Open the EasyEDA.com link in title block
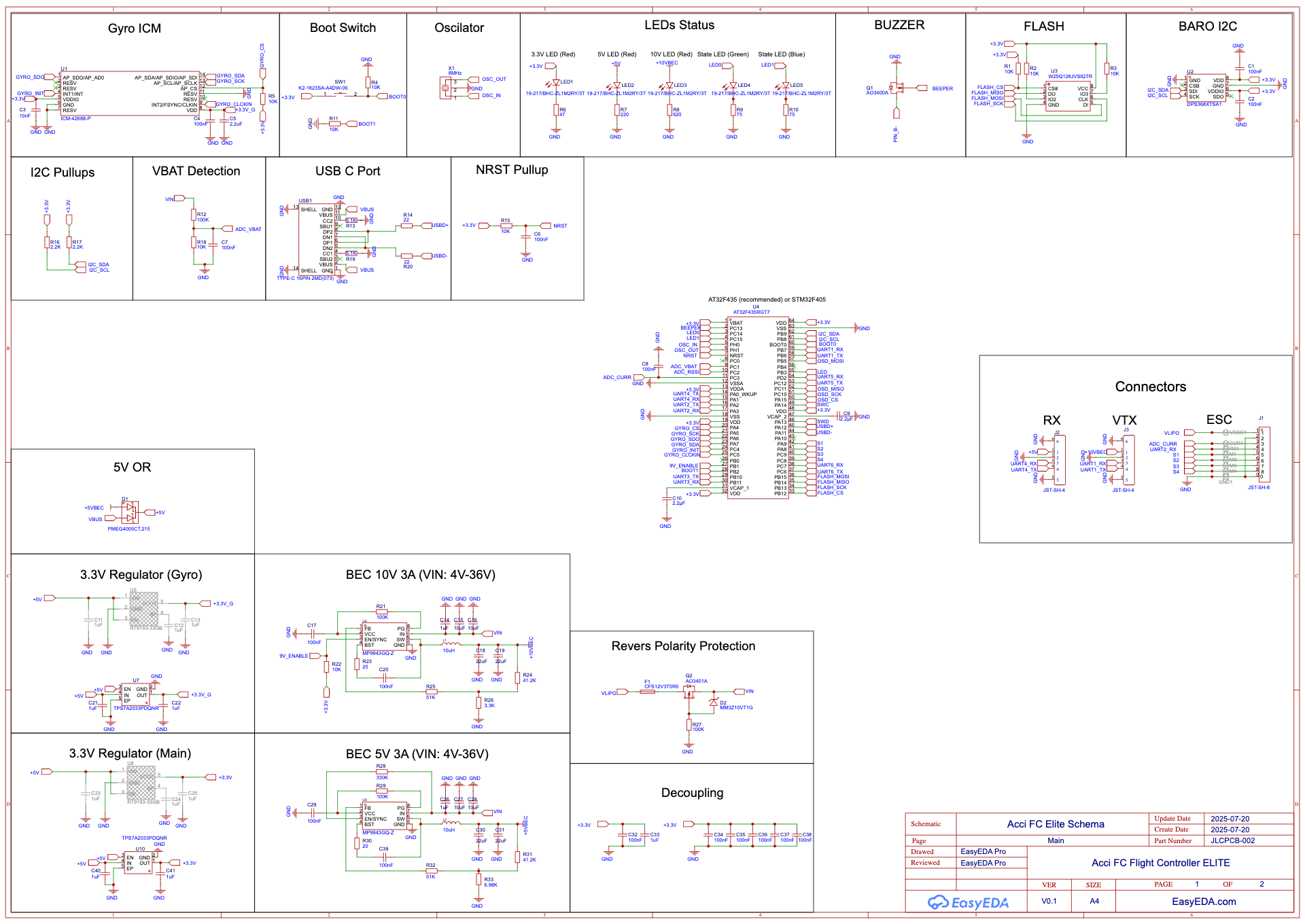 point(1204,902)
